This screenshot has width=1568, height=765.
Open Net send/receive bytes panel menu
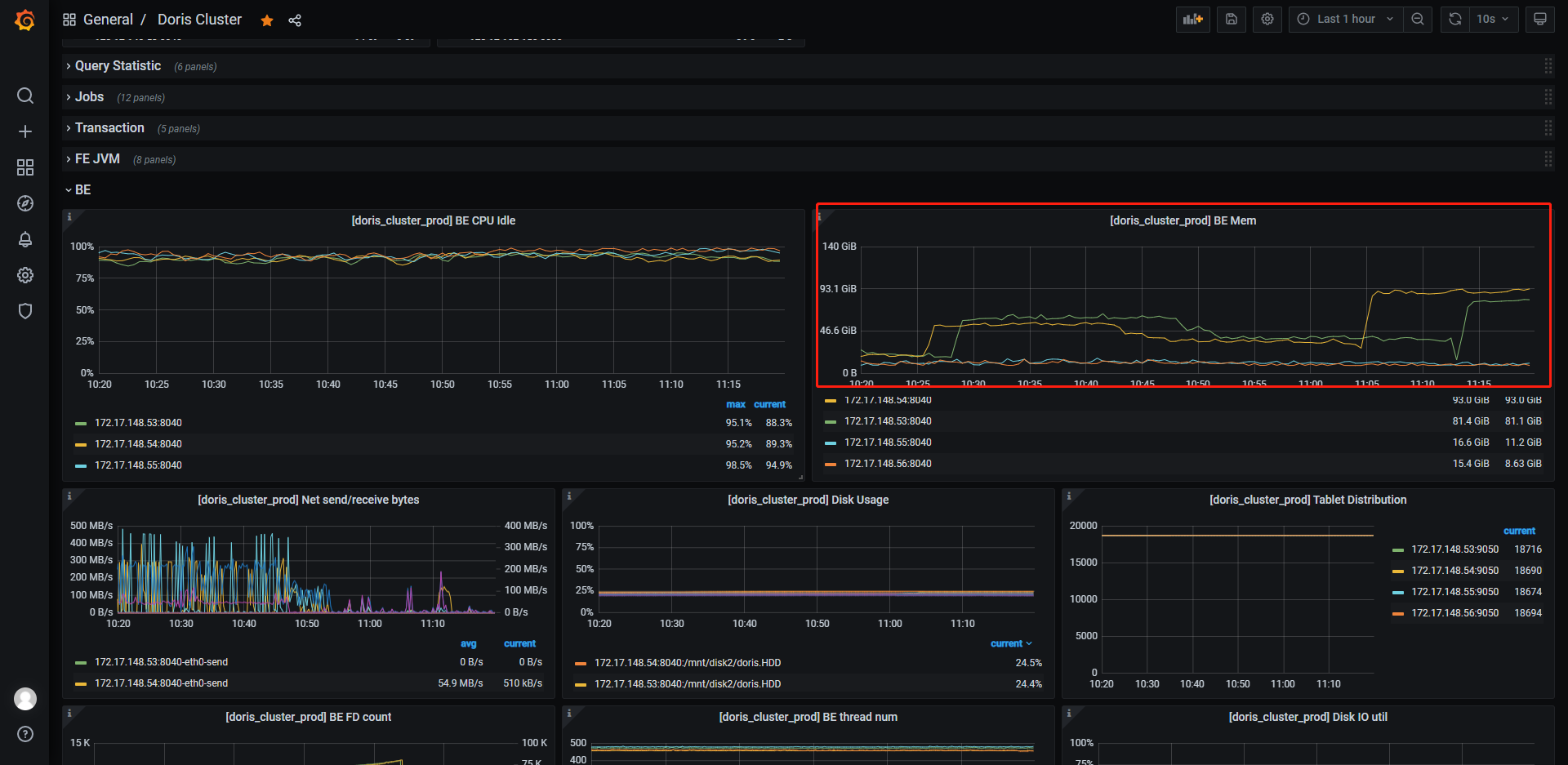tap(309, 500)
